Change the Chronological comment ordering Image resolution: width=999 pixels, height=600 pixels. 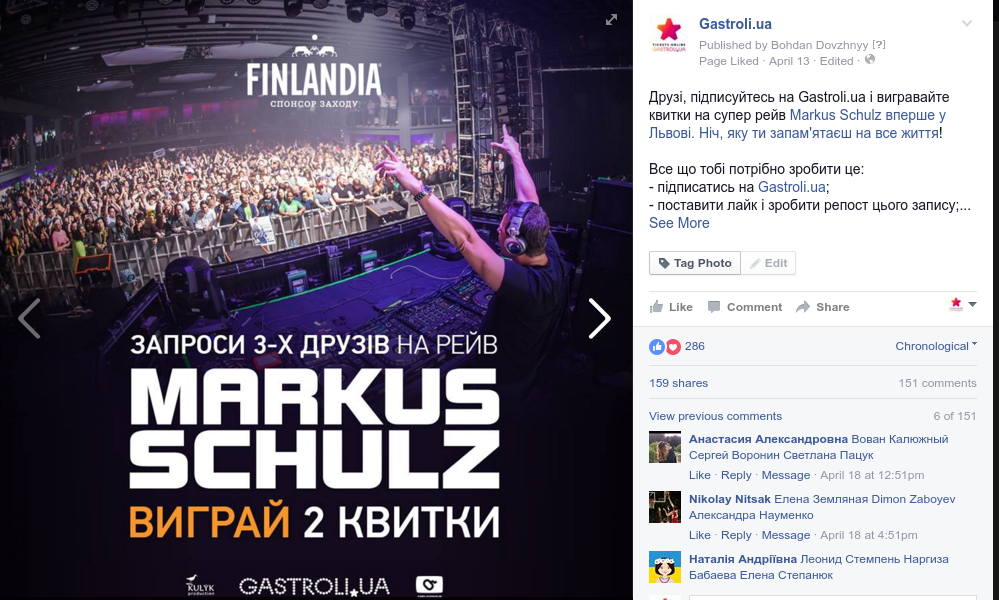pyautogui.click(x=936, y=346)
